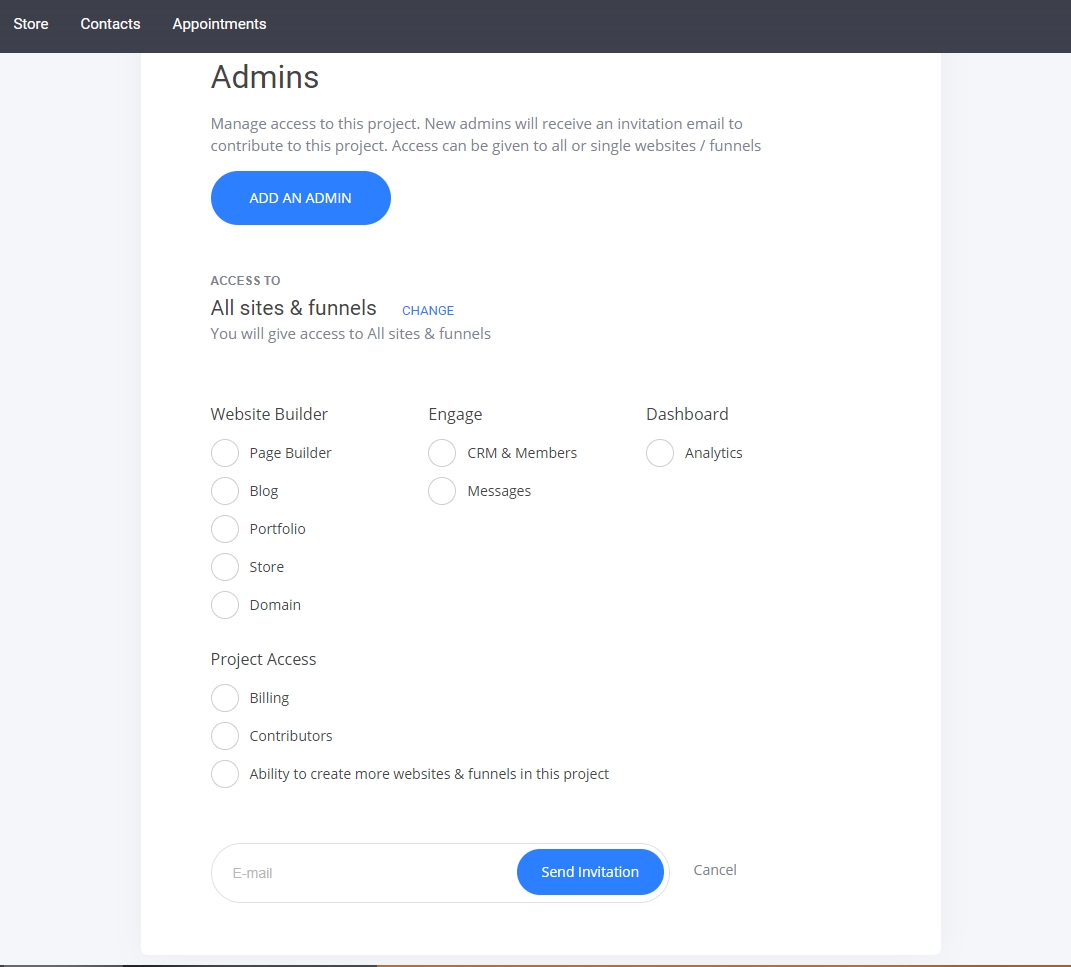Viewport: 1071px width, 967px height.
Task: Enable Page Builder permission checkbox
Action: click(x=225, y=453)
